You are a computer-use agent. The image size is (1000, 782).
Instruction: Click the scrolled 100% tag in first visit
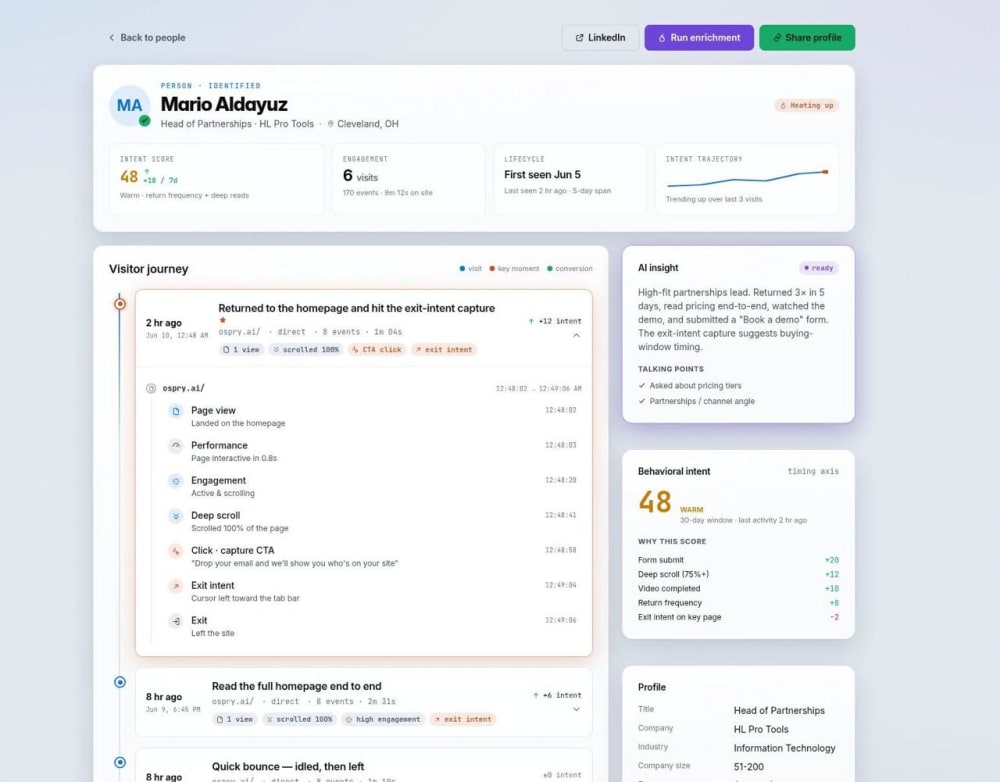305,350
